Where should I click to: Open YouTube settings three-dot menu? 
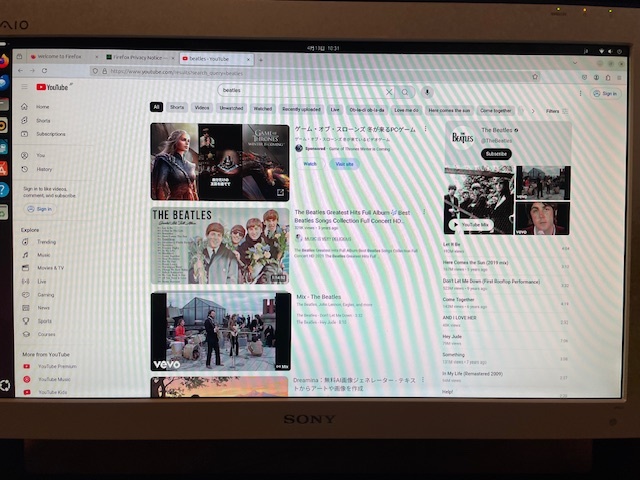click(x=580, y=93)
